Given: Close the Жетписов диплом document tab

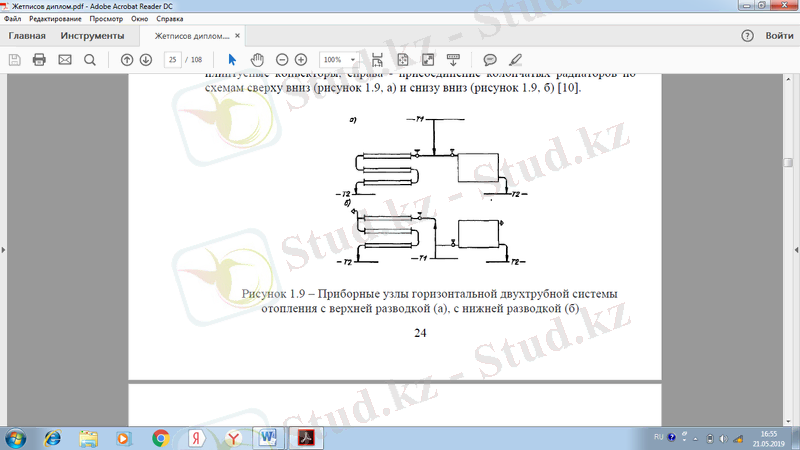Looking at the screenshot, I should pyautogui.click(x=237, y=36).
